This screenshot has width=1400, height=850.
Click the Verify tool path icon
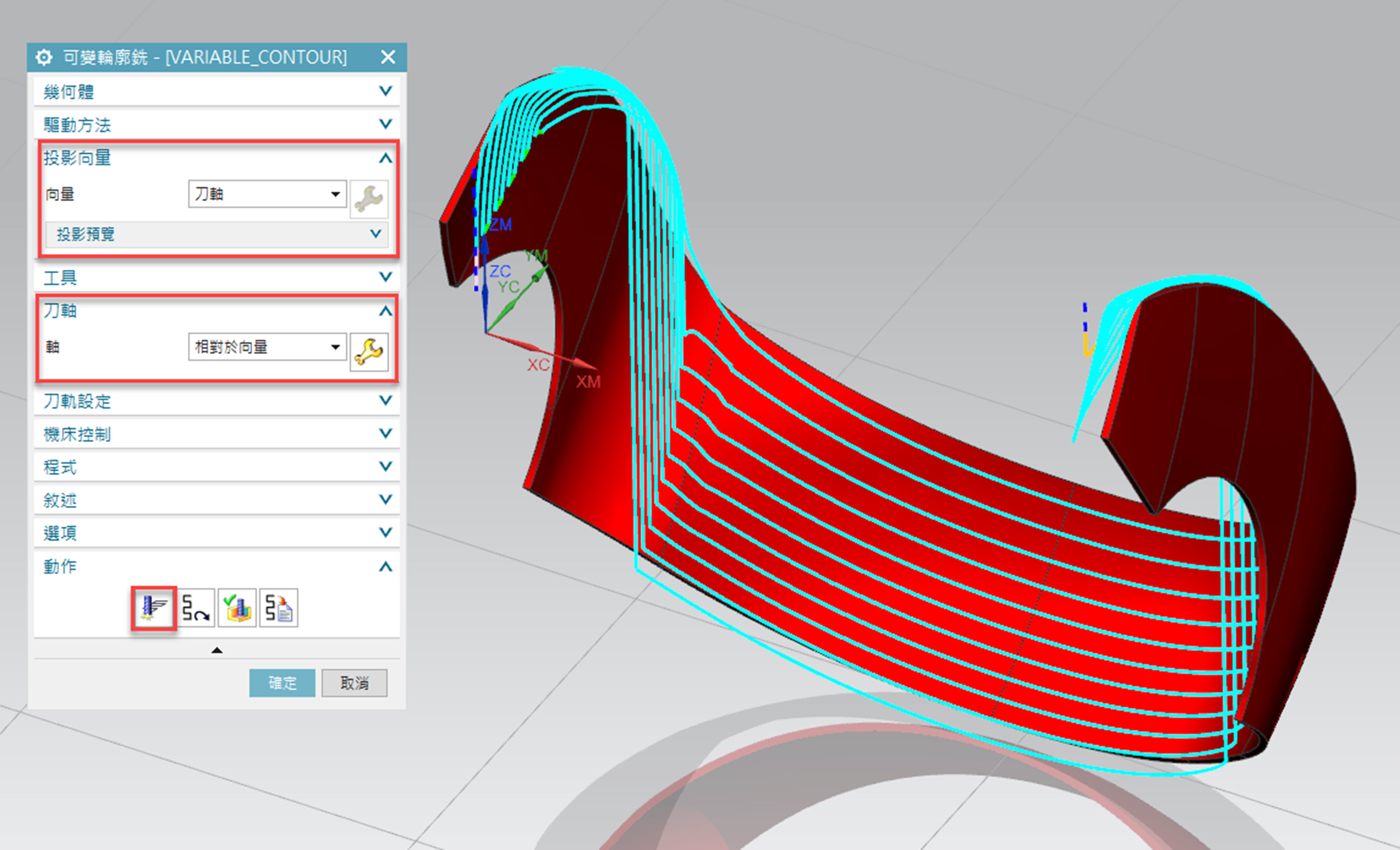click(238, 608)
